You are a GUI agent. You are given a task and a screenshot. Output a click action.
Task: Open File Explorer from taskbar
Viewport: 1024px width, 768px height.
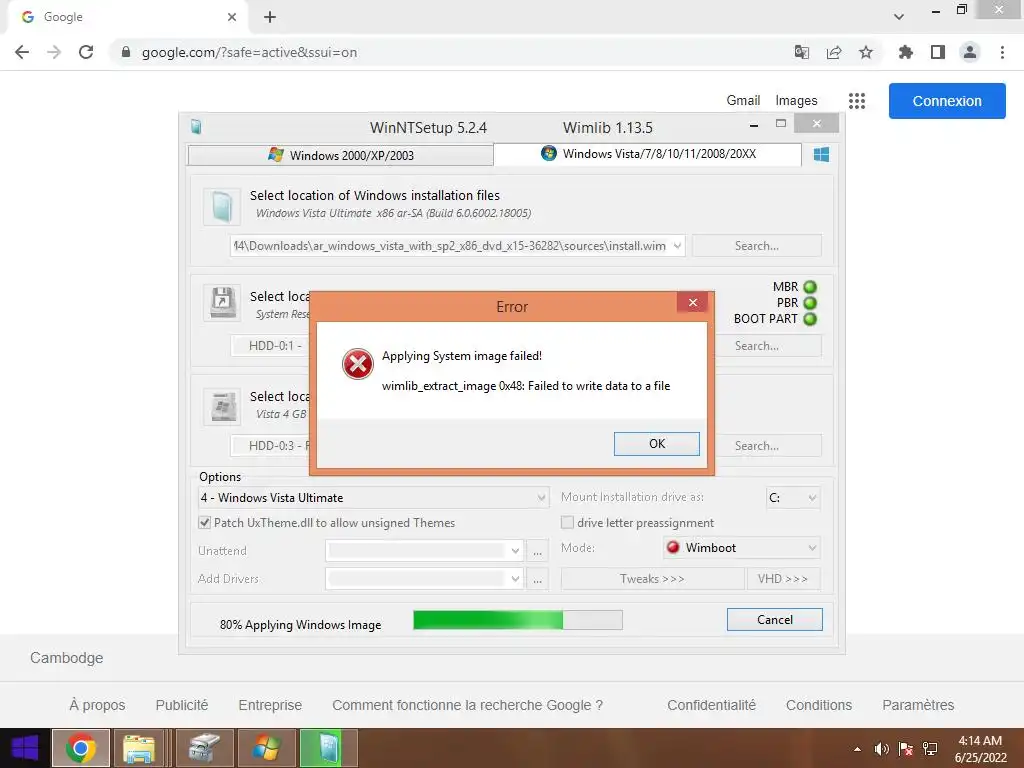point(138,748)
